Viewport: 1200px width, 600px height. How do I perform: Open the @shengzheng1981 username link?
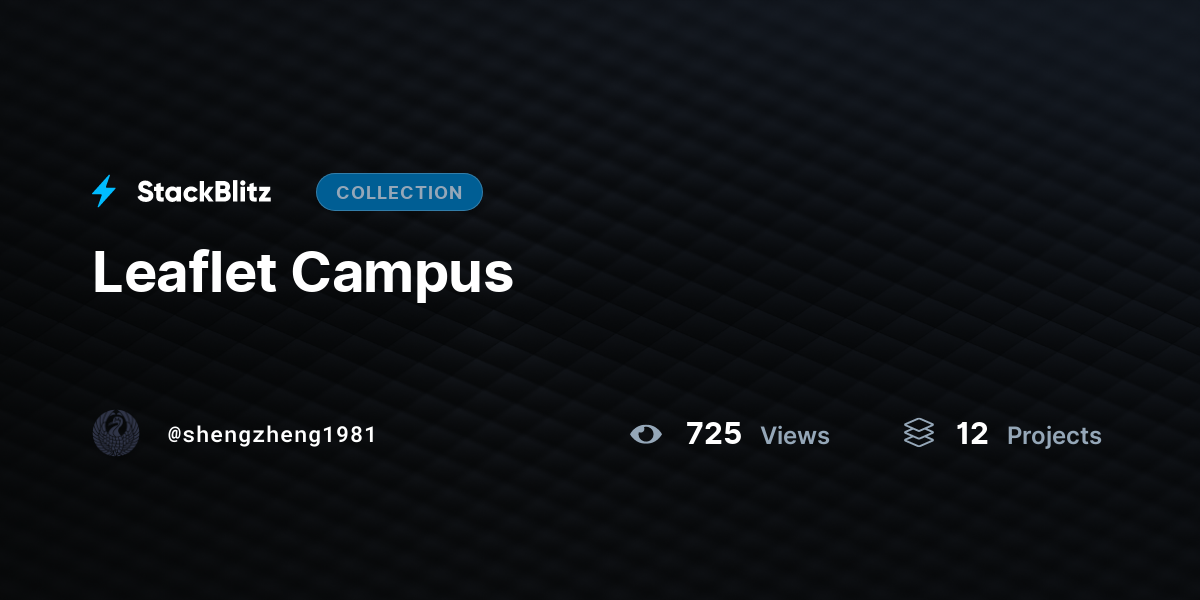click(x=272, y=435)
